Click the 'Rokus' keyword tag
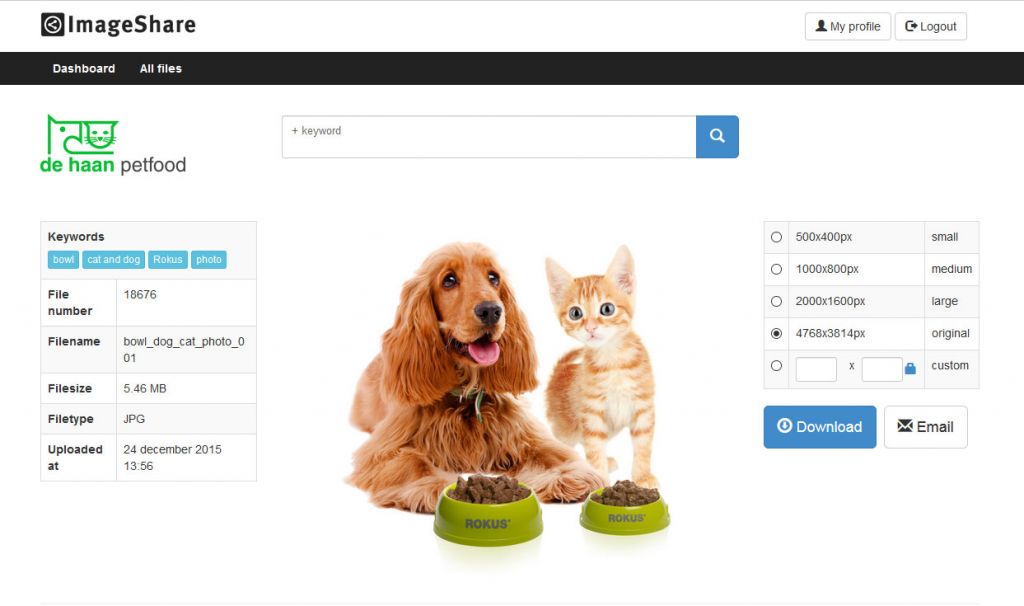Screen dimensions: 1024x606 168,259
